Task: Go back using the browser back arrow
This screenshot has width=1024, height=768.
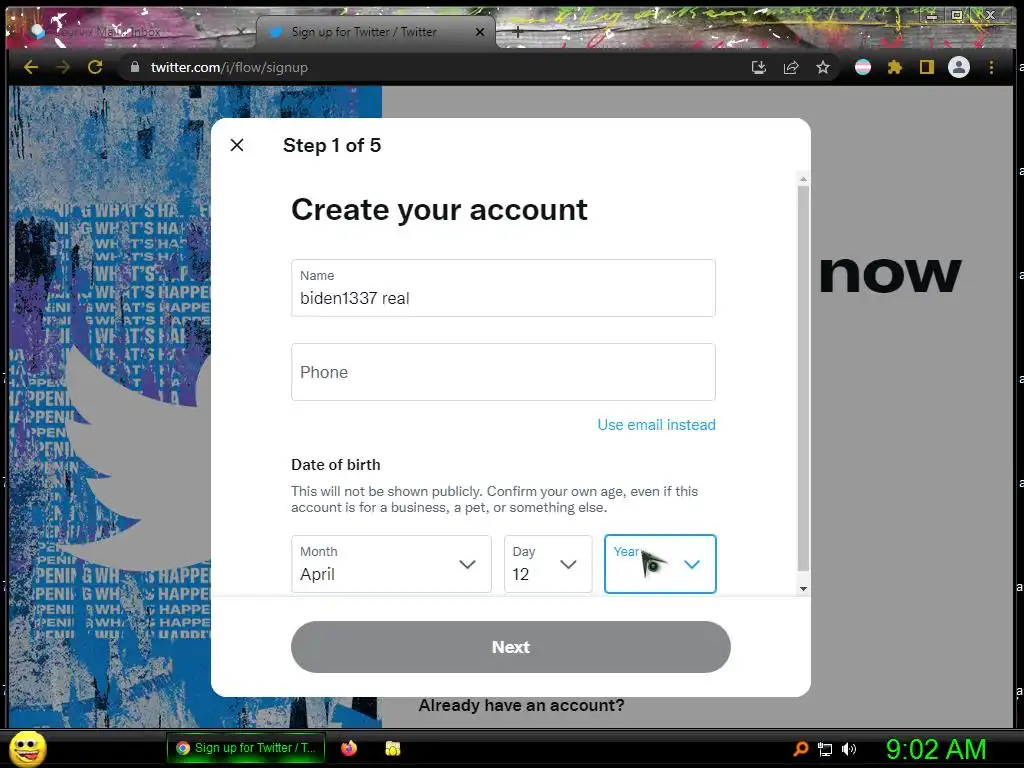Action: [31, 67]
